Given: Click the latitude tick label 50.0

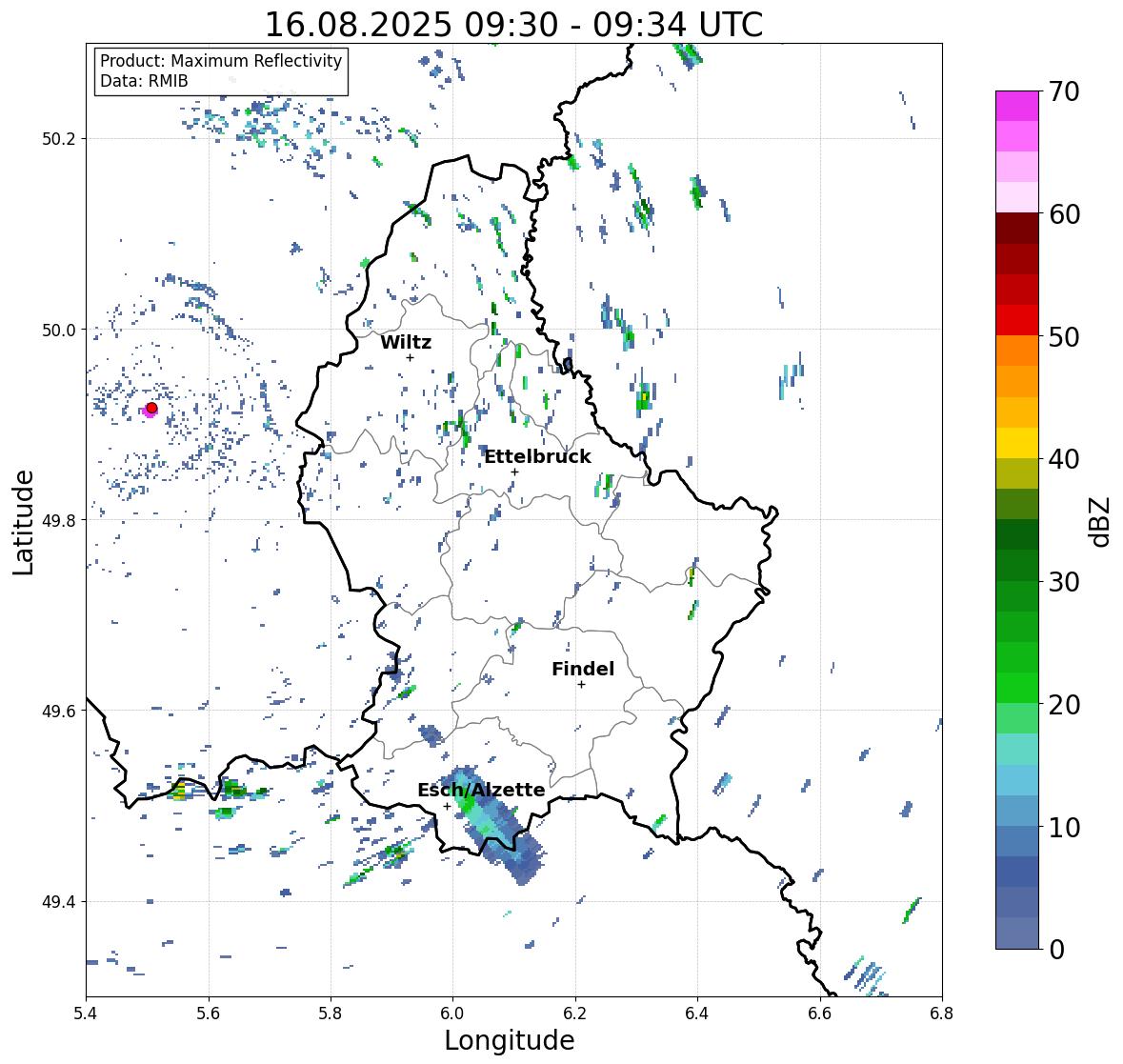Looking at the screenshot, I should (59, 331).
